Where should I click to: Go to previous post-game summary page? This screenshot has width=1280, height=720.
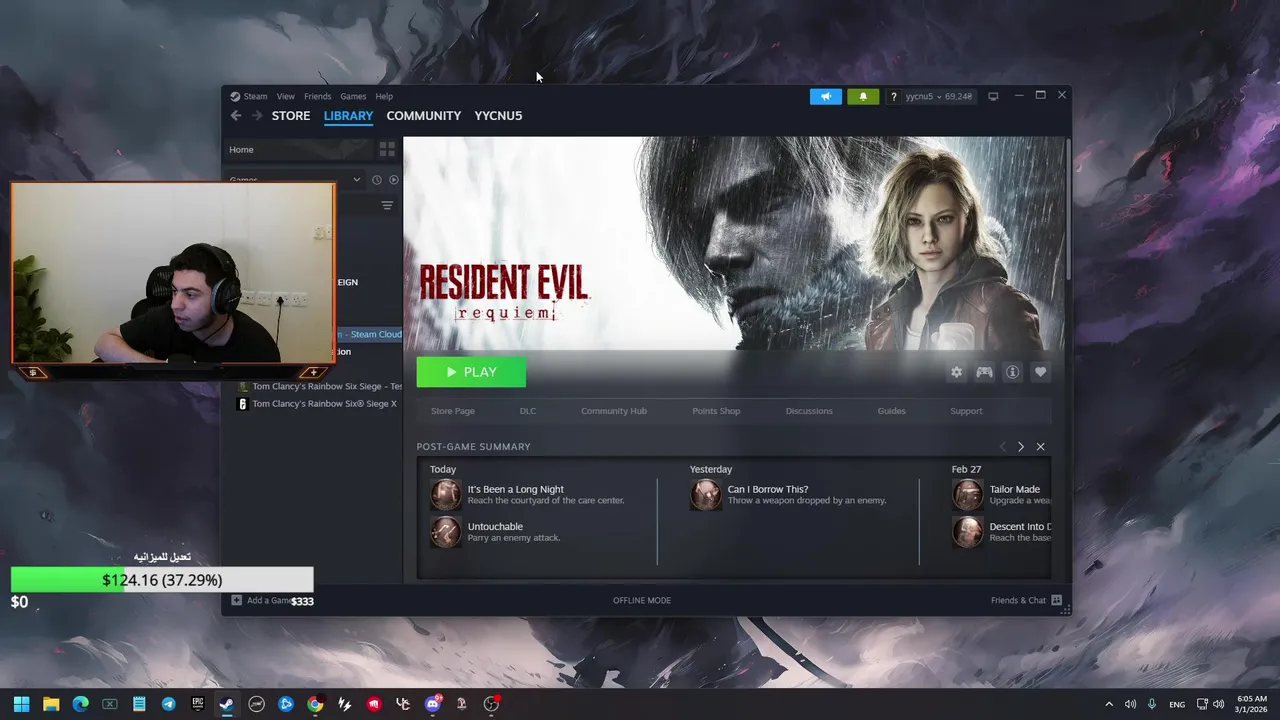(x=1002, y=447)
